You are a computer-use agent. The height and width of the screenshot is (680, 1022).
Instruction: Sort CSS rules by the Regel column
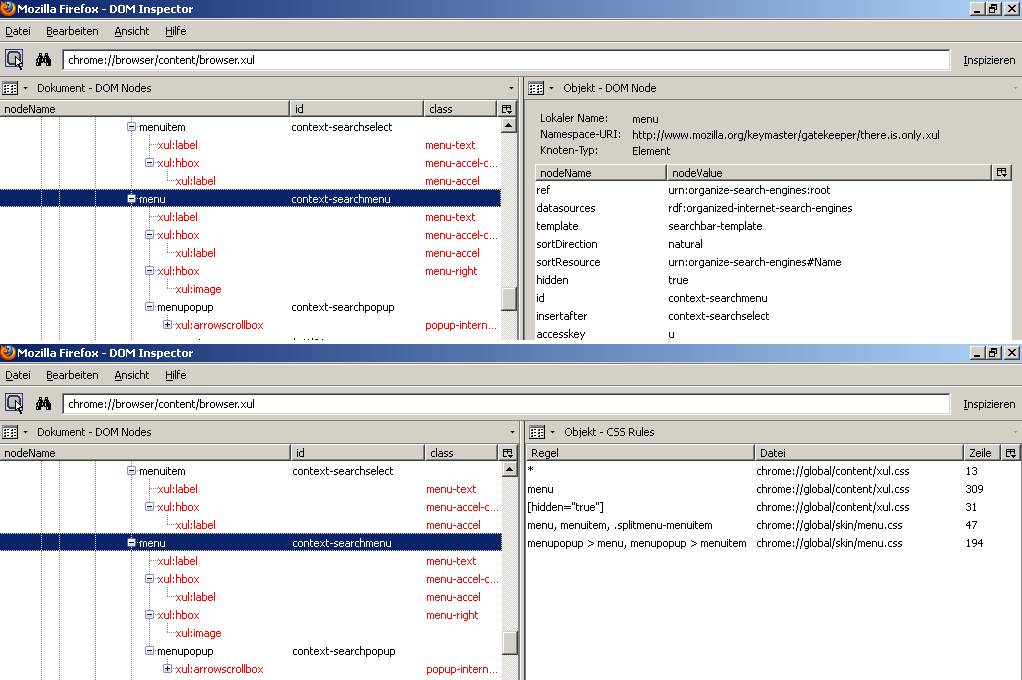(638, 453)
